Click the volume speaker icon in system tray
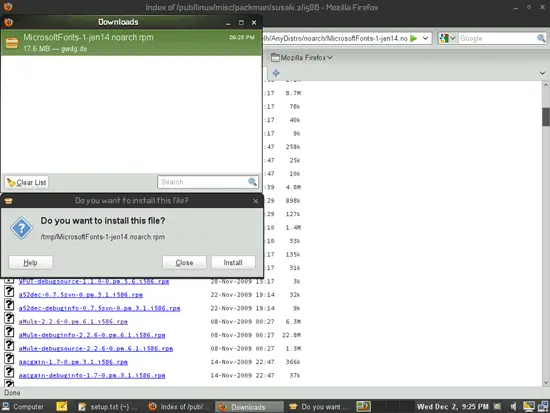550x413 pixels. tap(513, 407)
